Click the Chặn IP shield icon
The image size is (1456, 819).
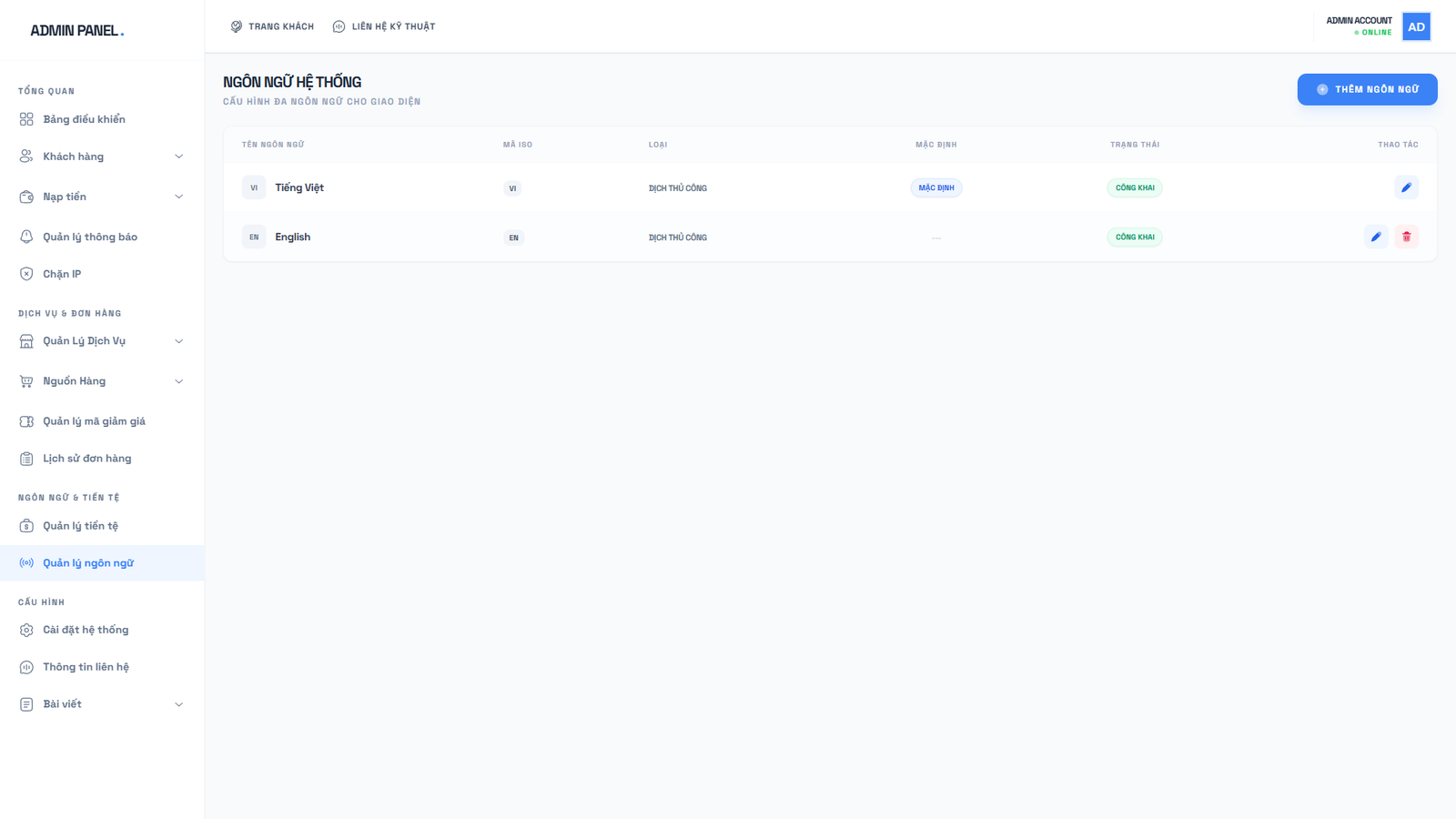tap(26, 274)
